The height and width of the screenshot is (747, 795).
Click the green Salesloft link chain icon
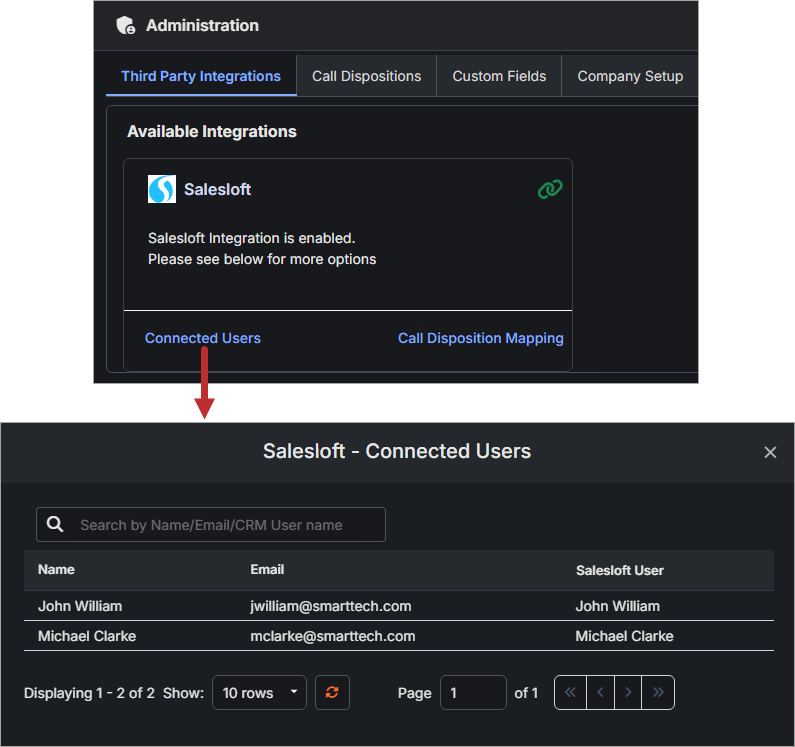click(x=550, y=189)
